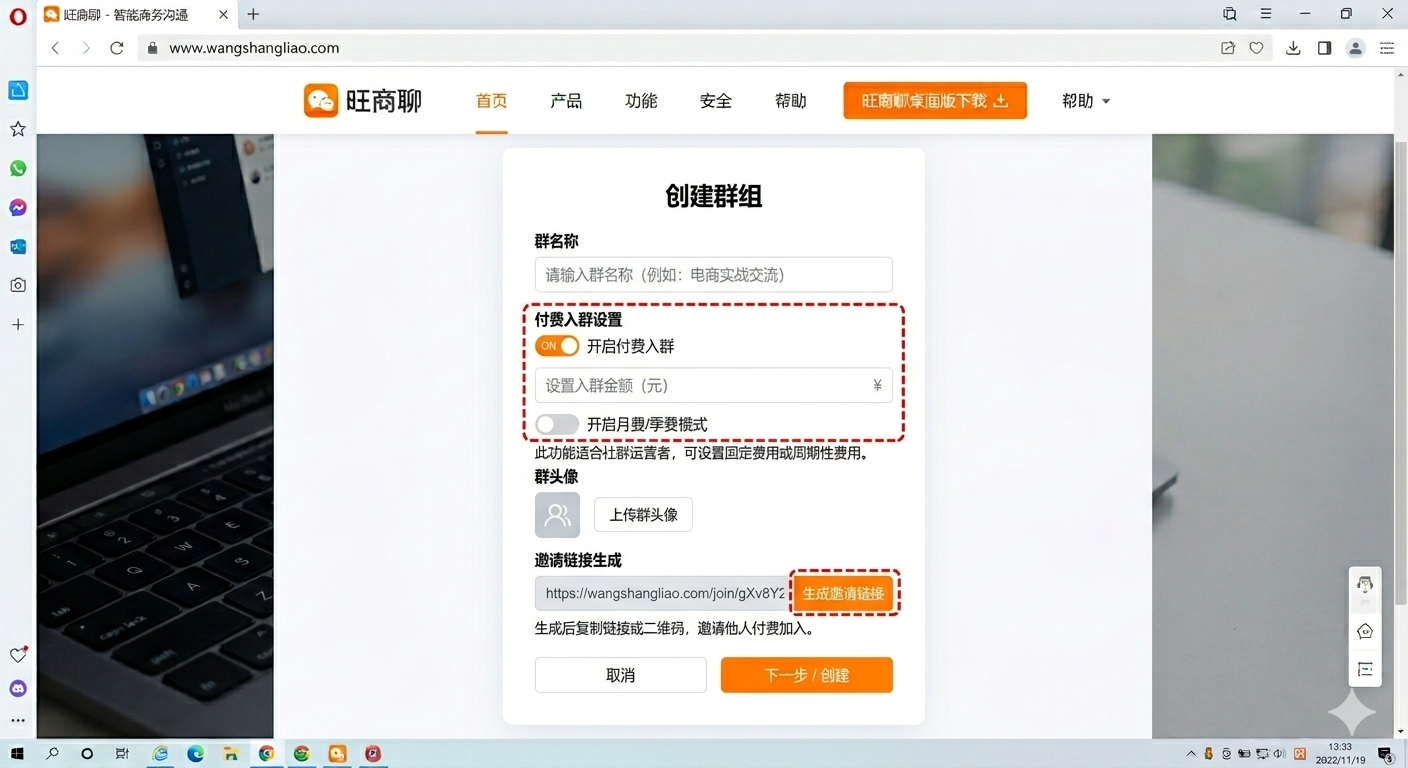Open WhatsApp in the Opera sidebar
Viewport: 1408px width, 768px height.
[17, 168]
